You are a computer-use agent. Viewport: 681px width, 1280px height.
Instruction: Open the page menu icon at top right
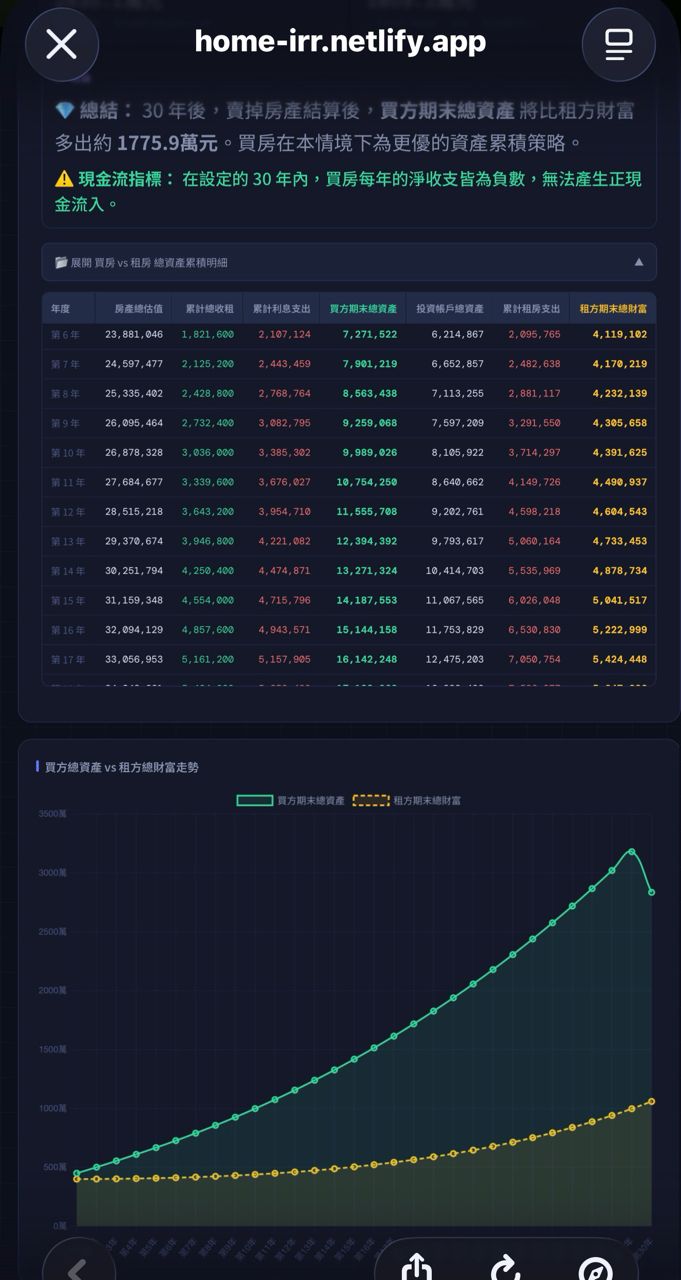pyautogui.click(x=618, y=44)
